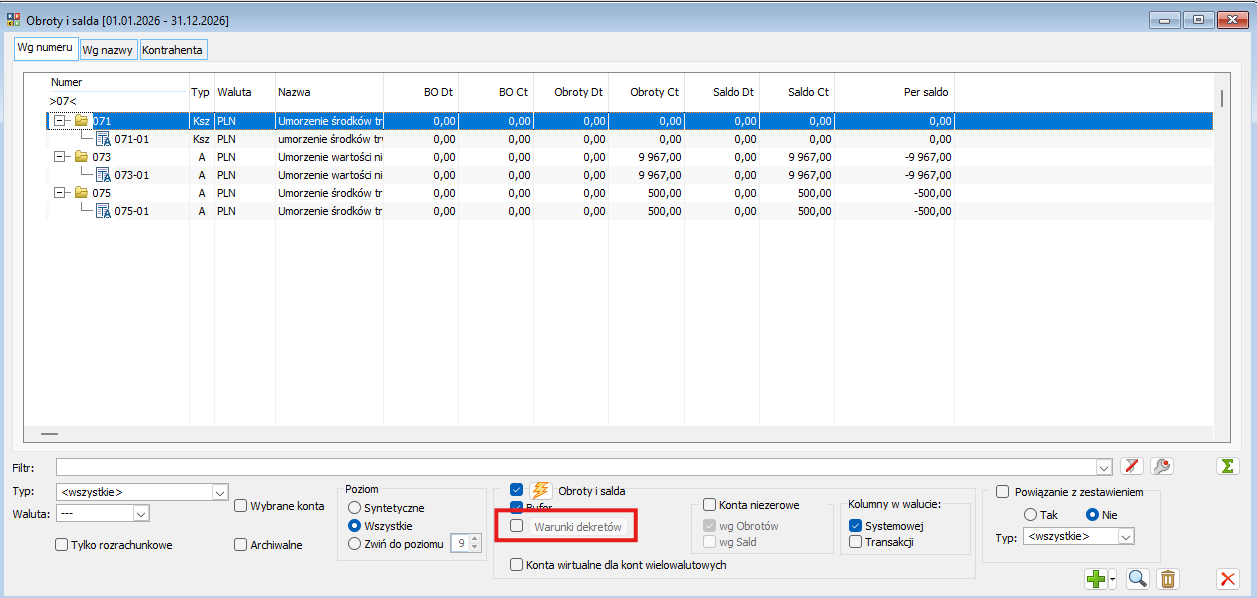1257x598 pixels.
Task: Click the red X cancel icon
Action: [x=1228, y=578]
